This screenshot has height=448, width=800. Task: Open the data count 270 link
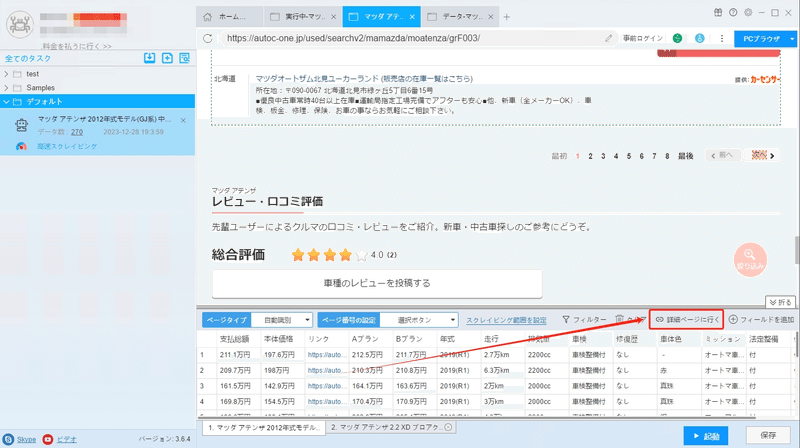77,132
